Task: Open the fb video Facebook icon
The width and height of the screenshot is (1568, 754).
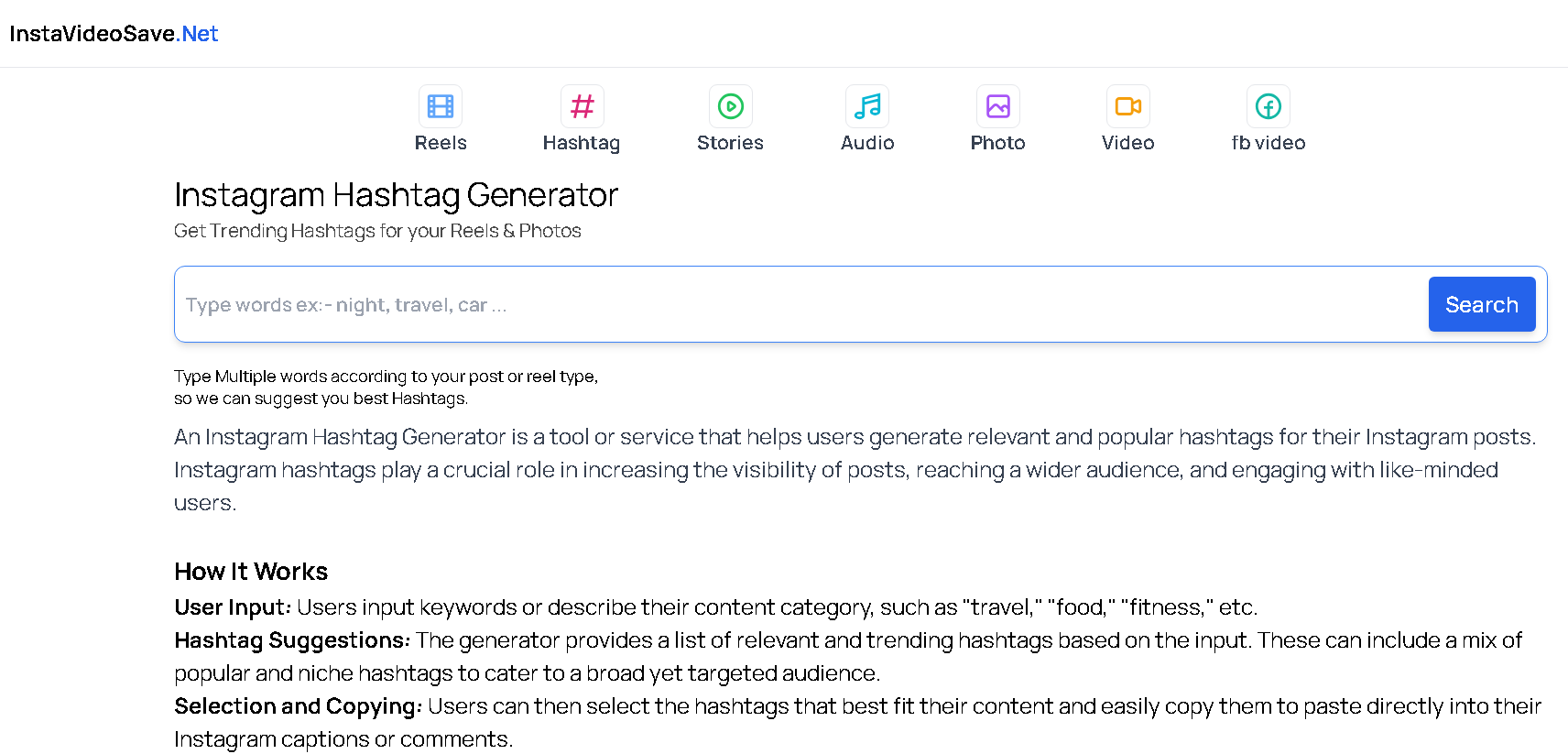Action: pos(1269,106)
